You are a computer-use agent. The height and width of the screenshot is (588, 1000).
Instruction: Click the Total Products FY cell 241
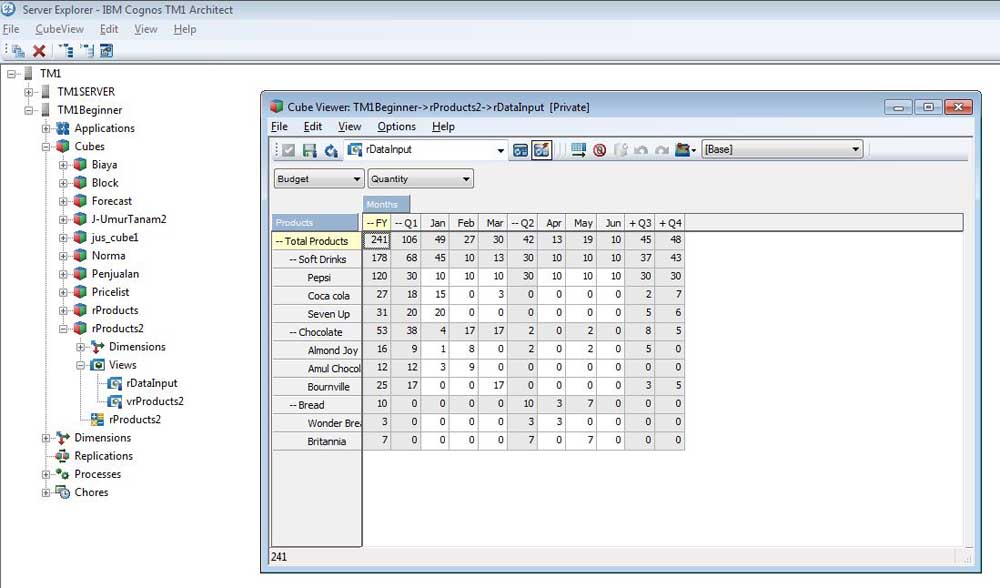(376, 240)
